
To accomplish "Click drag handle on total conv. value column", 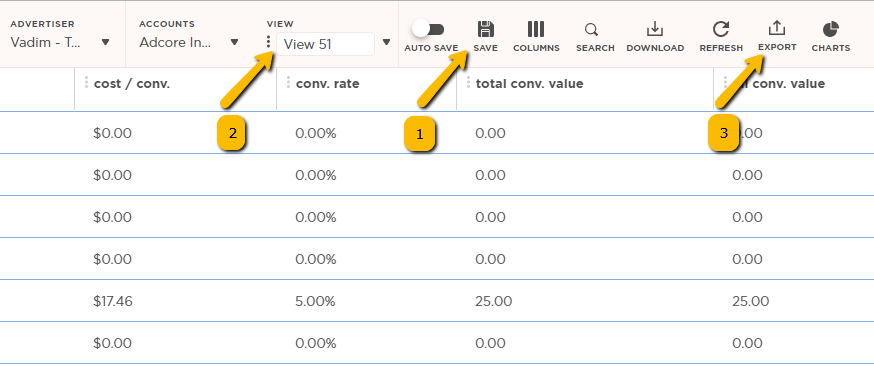I will [x=468, y=82].
